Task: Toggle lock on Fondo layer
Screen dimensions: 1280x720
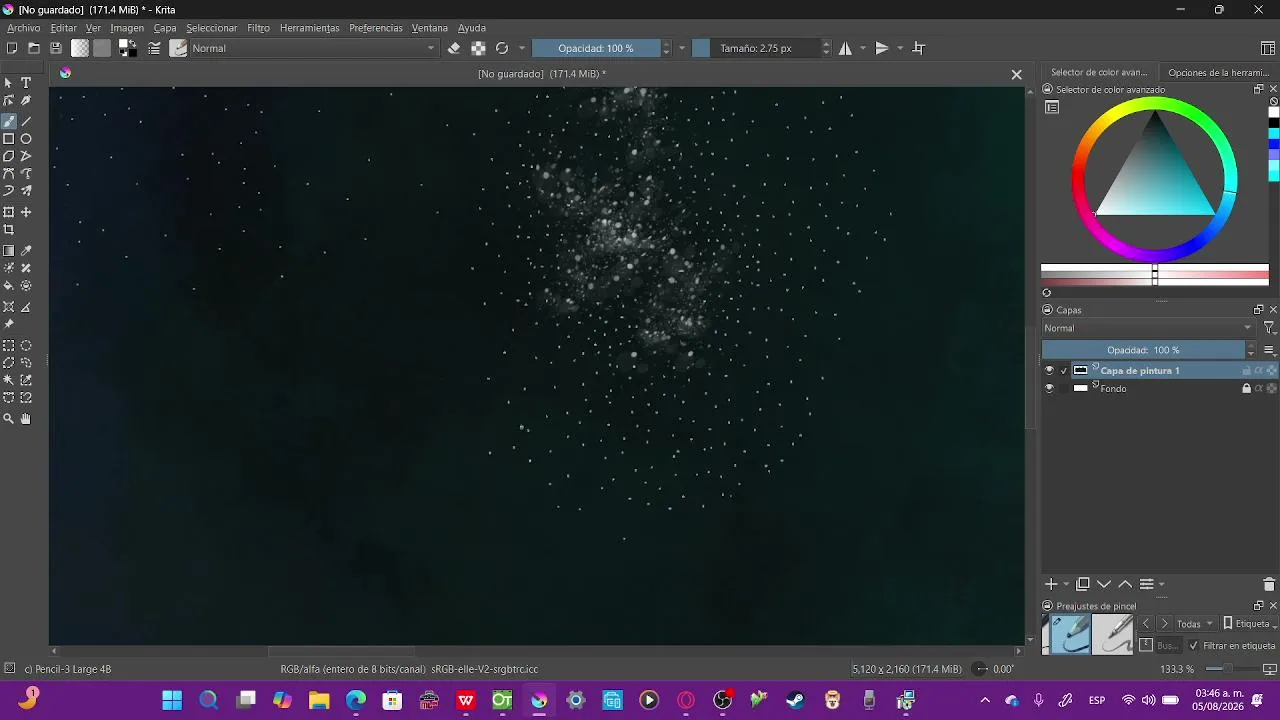Action: (x=1247, y=389)
